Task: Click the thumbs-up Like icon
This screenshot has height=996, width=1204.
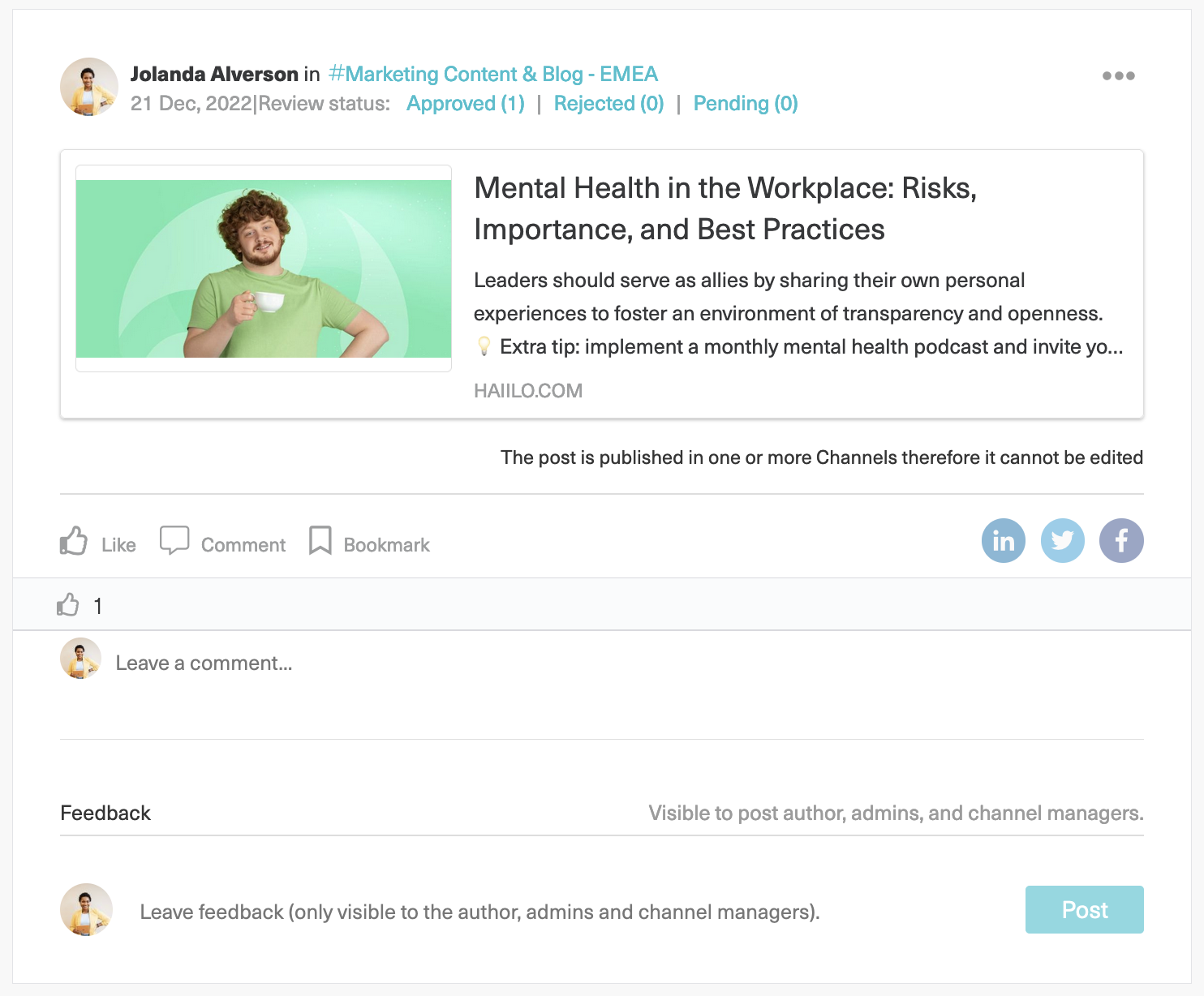Action: point(74,541)
